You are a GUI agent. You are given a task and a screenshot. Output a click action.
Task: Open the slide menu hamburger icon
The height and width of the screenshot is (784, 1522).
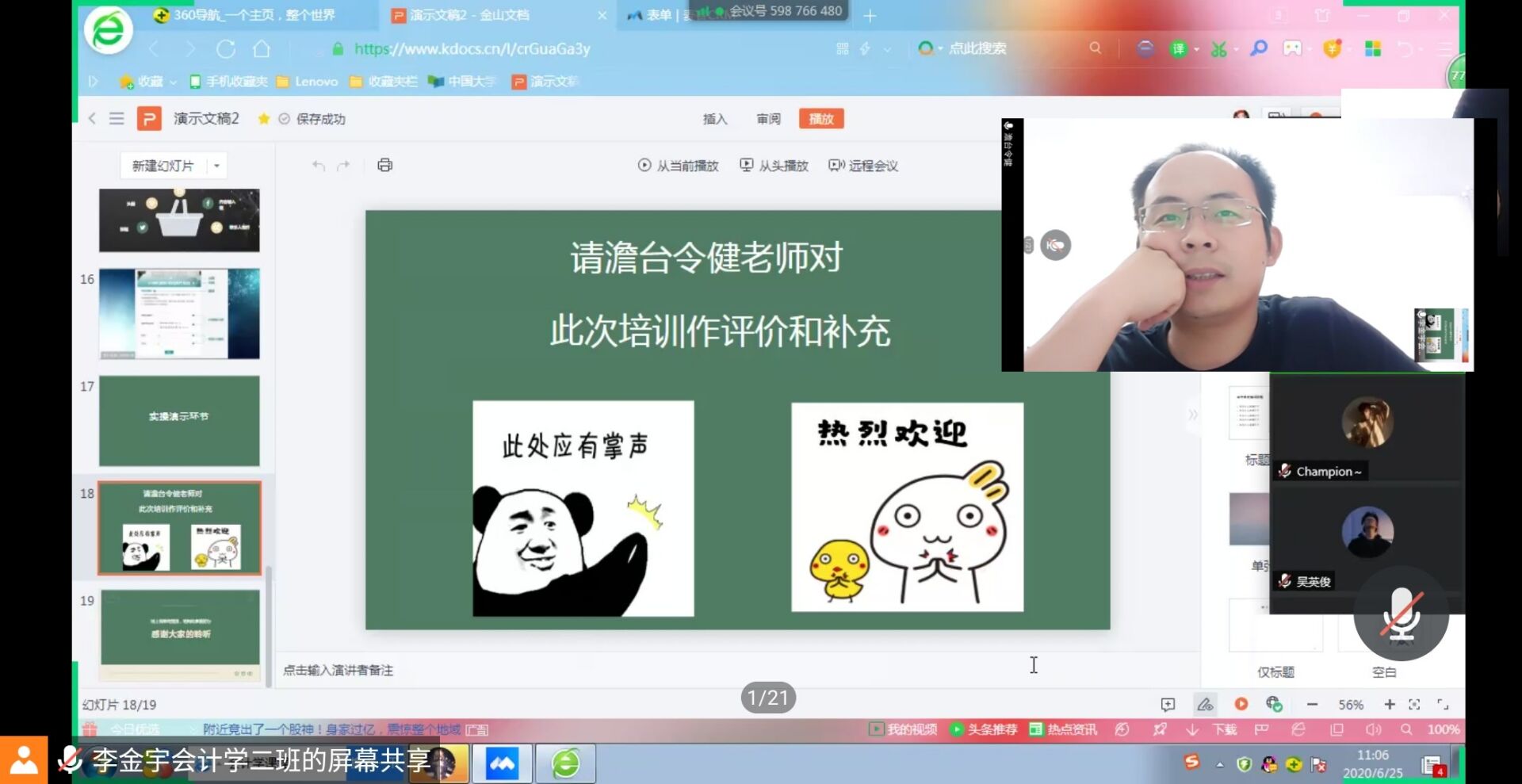click(117, 119)
